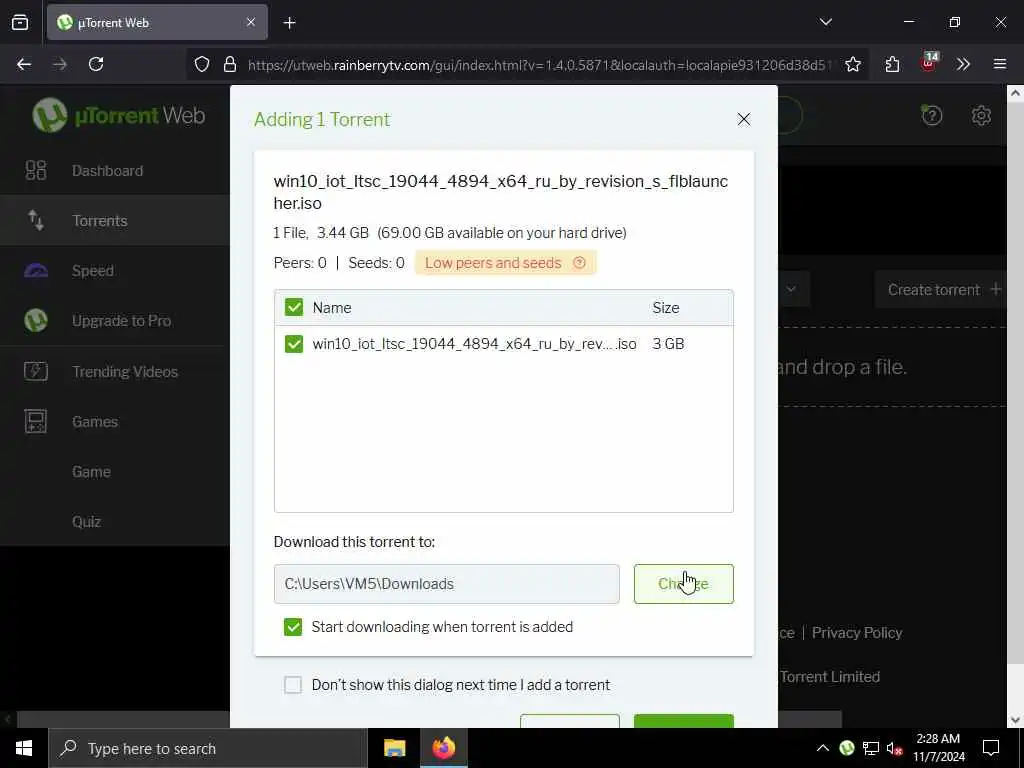Click the Games console icon
Screen dimensions: 1024x768
click(35, 421)
